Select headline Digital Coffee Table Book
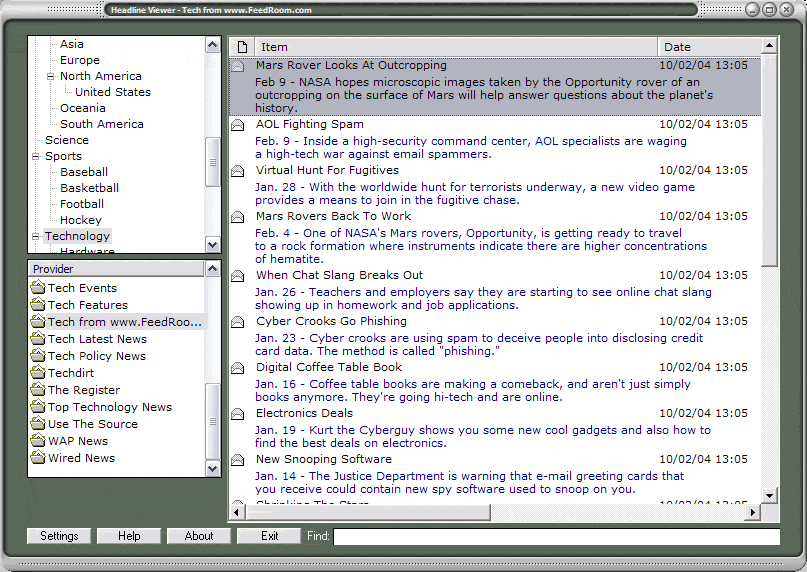 tap(329, 367)
